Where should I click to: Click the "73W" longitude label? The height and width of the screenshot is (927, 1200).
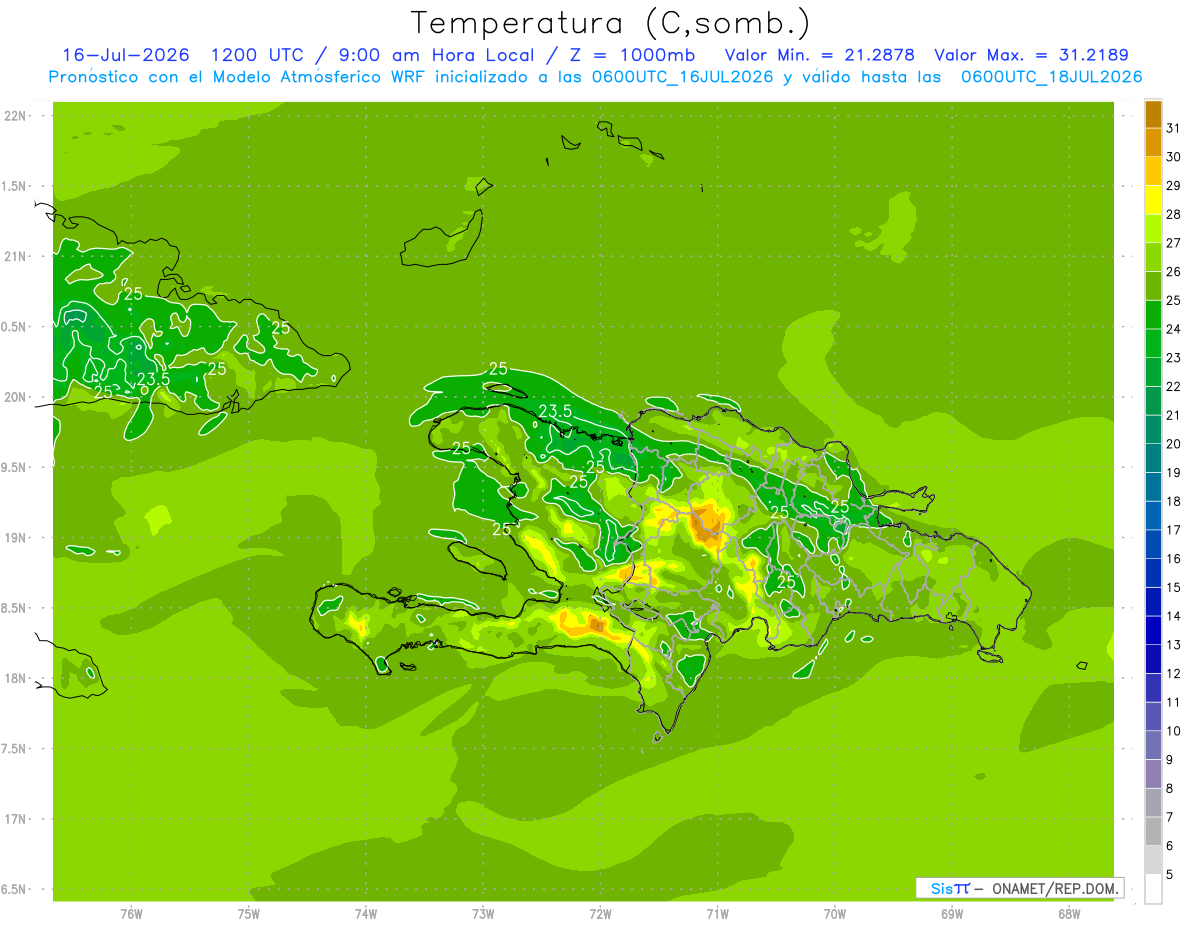(x=483, y=913)
